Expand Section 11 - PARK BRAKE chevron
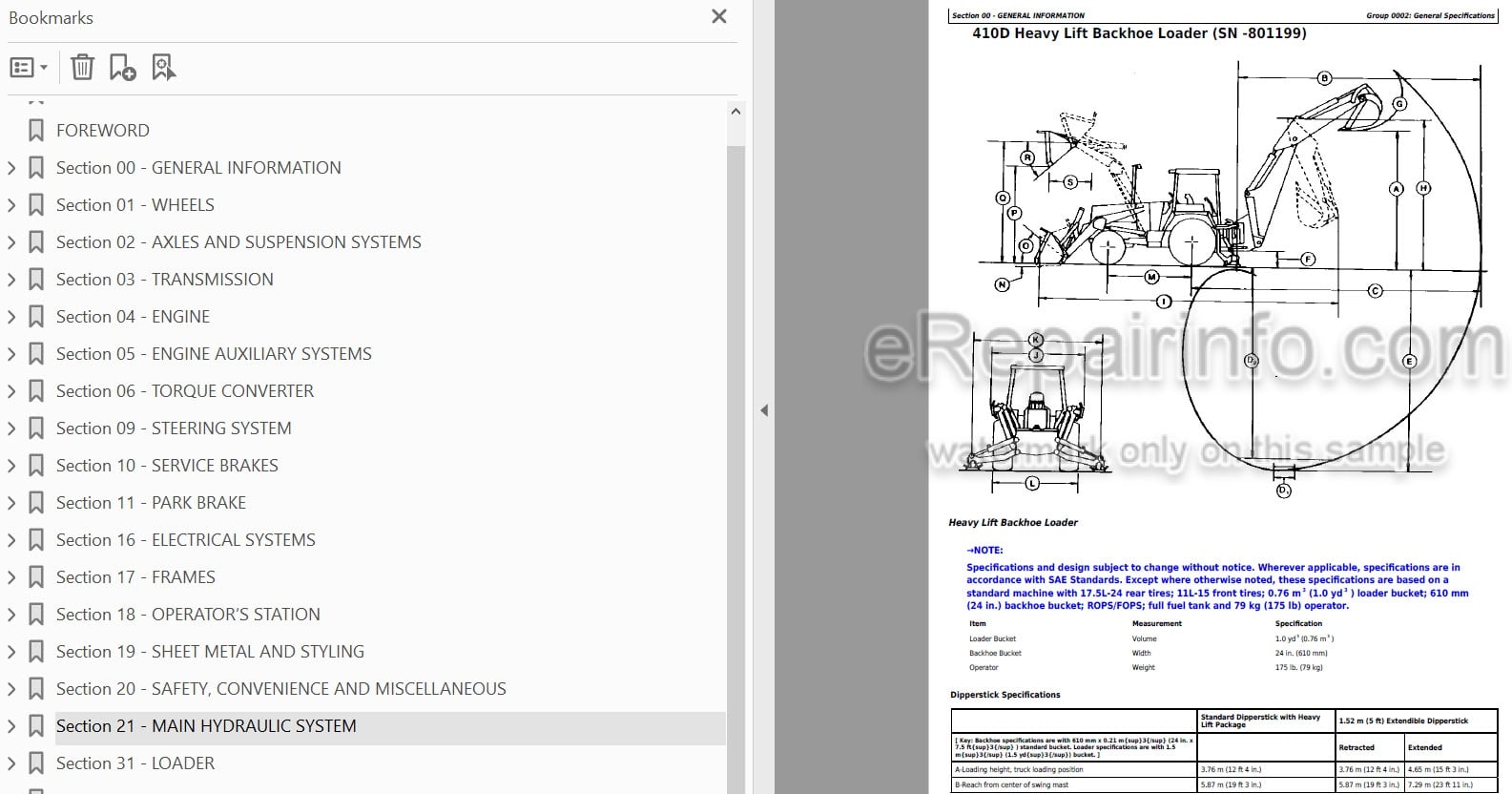 [11, 503]
